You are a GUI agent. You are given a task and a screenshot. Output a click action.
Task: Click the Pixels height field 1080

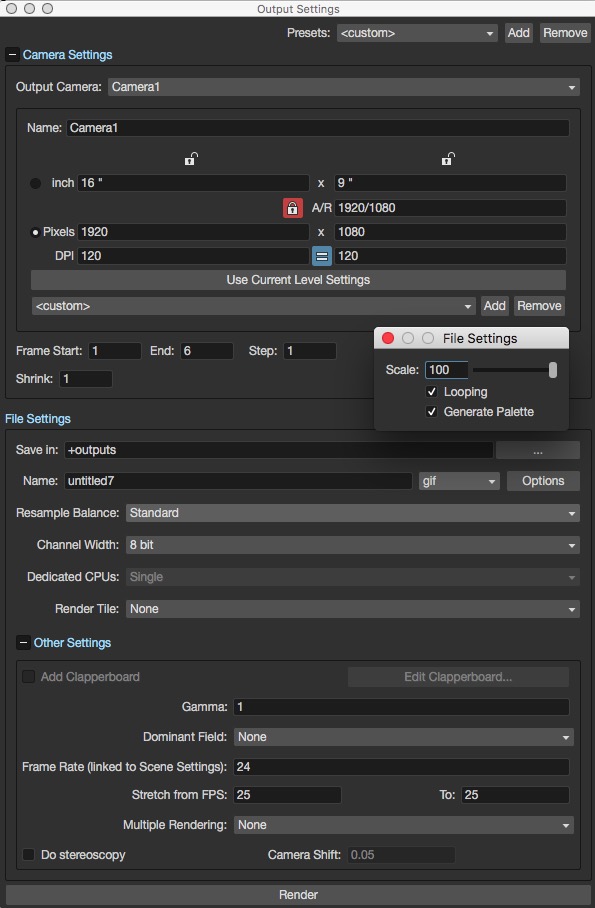450,232
